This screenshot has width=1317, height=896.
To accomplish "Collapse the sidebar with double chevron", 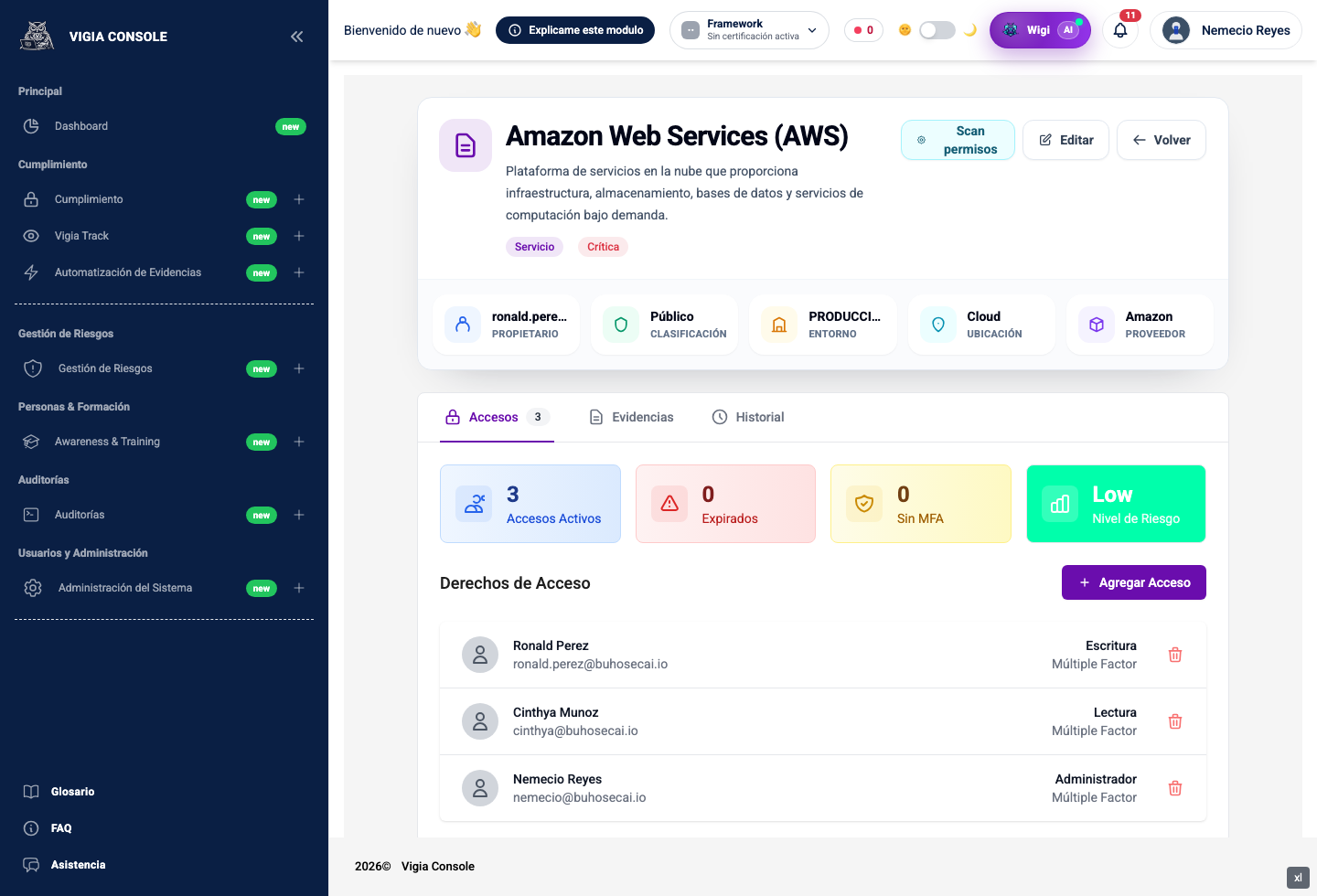I will (296, 37).
